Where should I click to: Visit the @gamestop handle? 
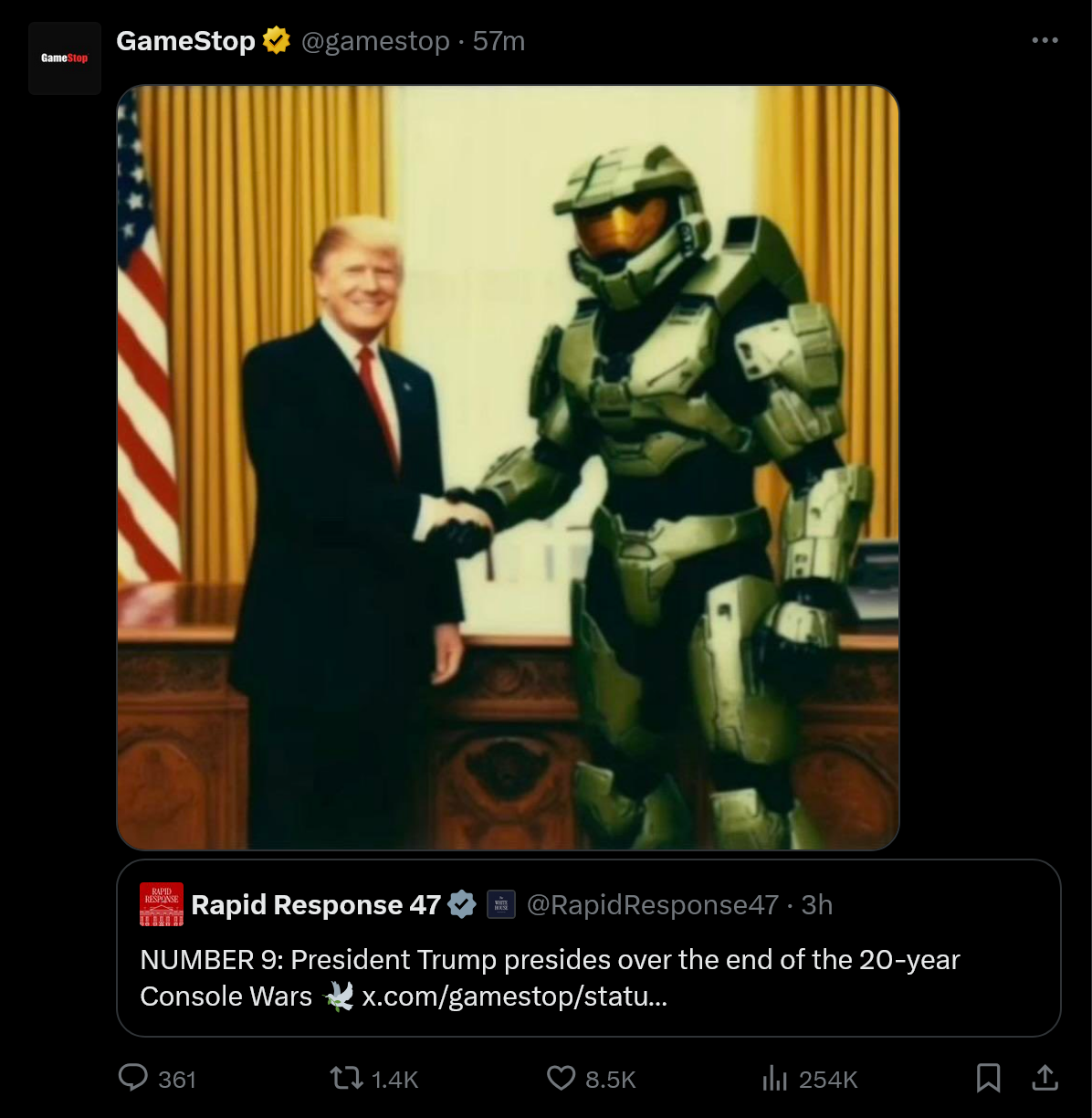coord(375,41)
